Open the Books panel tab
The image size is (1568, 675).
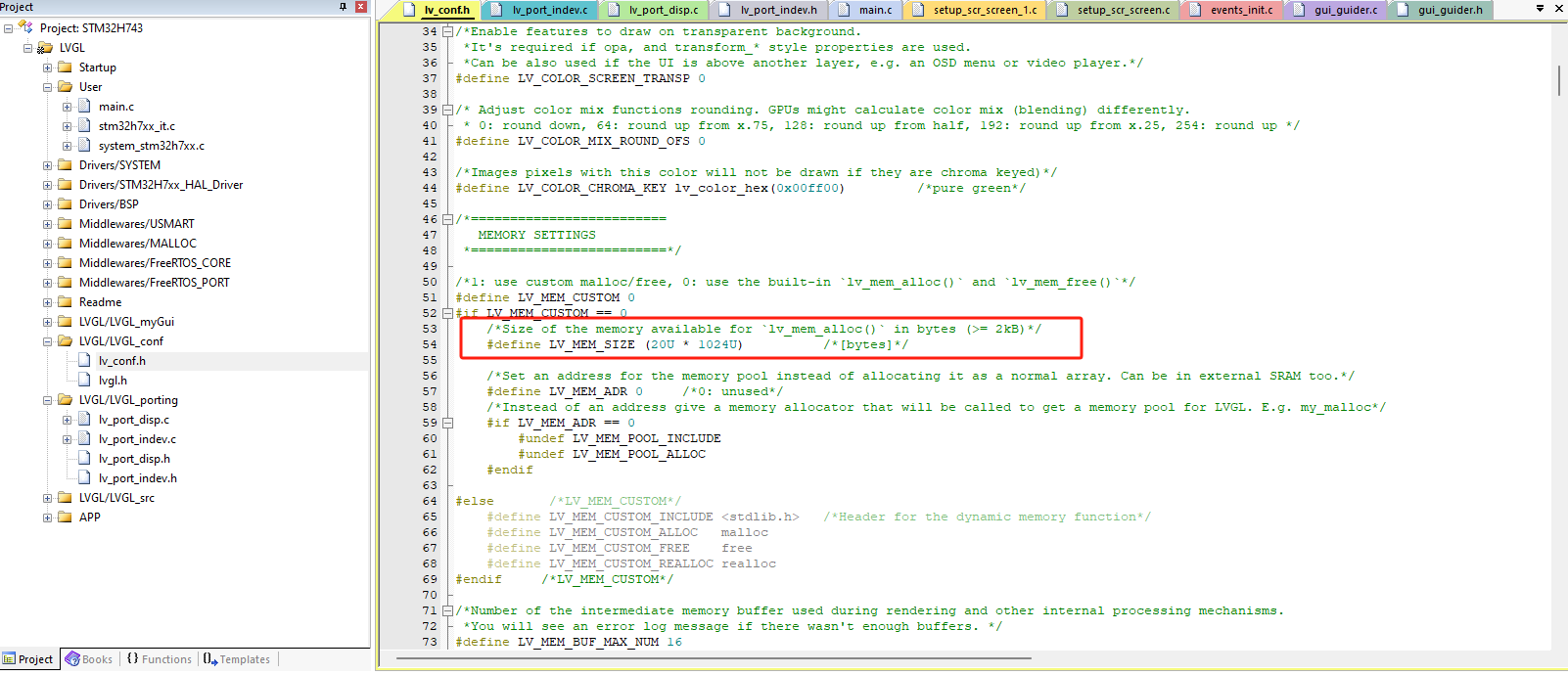tap(89, 659)
